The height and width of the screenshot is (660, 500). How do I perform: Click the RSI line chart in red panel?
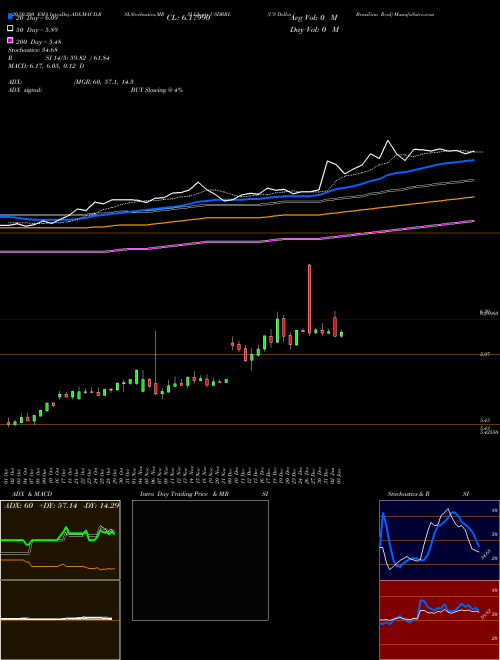pyautogui.click(x=429, y=612)
